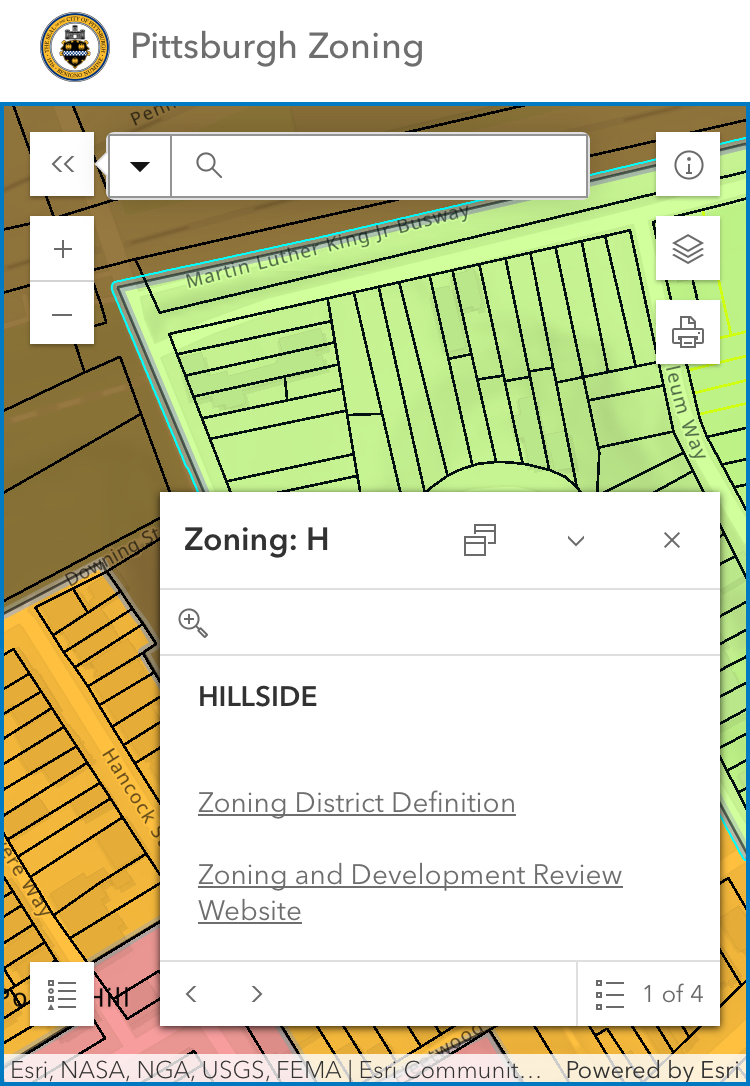The image size is (750, 1086).
Task: Collapse the Zoning: H popup
Action: point(575,541)
